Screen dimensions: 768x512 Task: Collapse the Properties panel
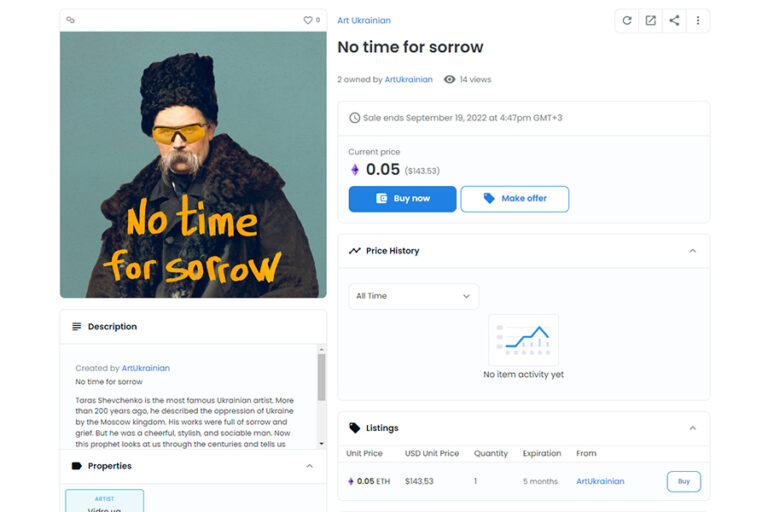click(310, 466)
